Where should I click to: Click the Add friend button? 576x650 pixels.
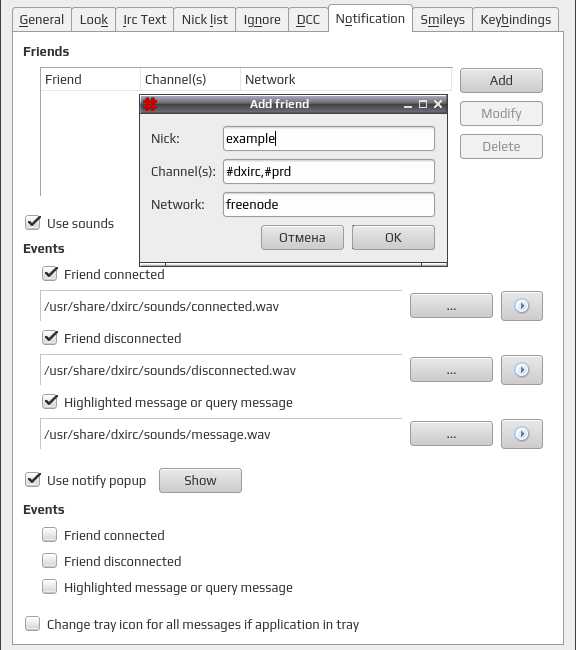coord(501,80)
